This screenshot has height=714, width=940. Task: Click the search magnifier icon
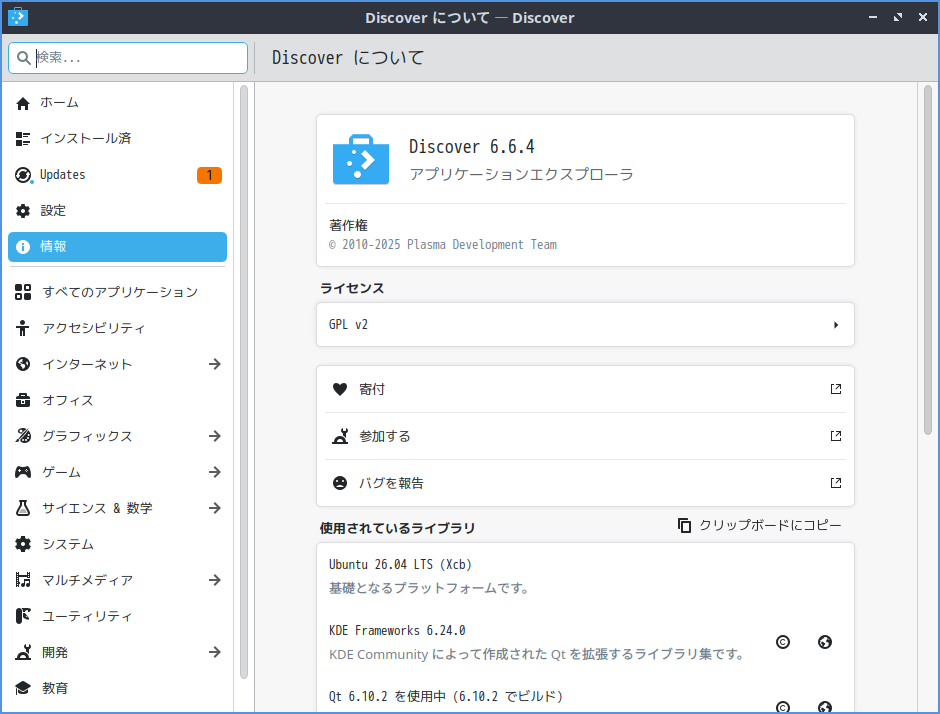pos(23,58)
